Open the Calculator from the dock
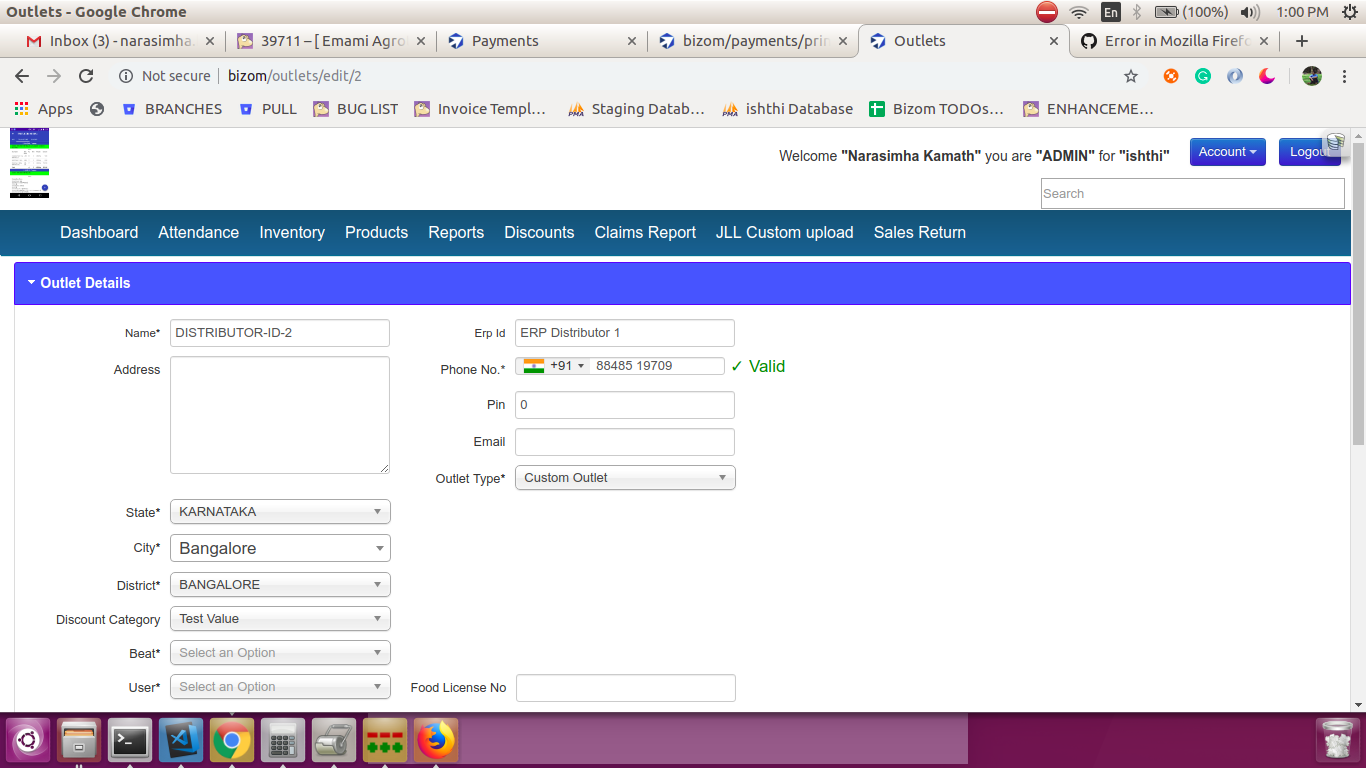 tap(283, 741)
